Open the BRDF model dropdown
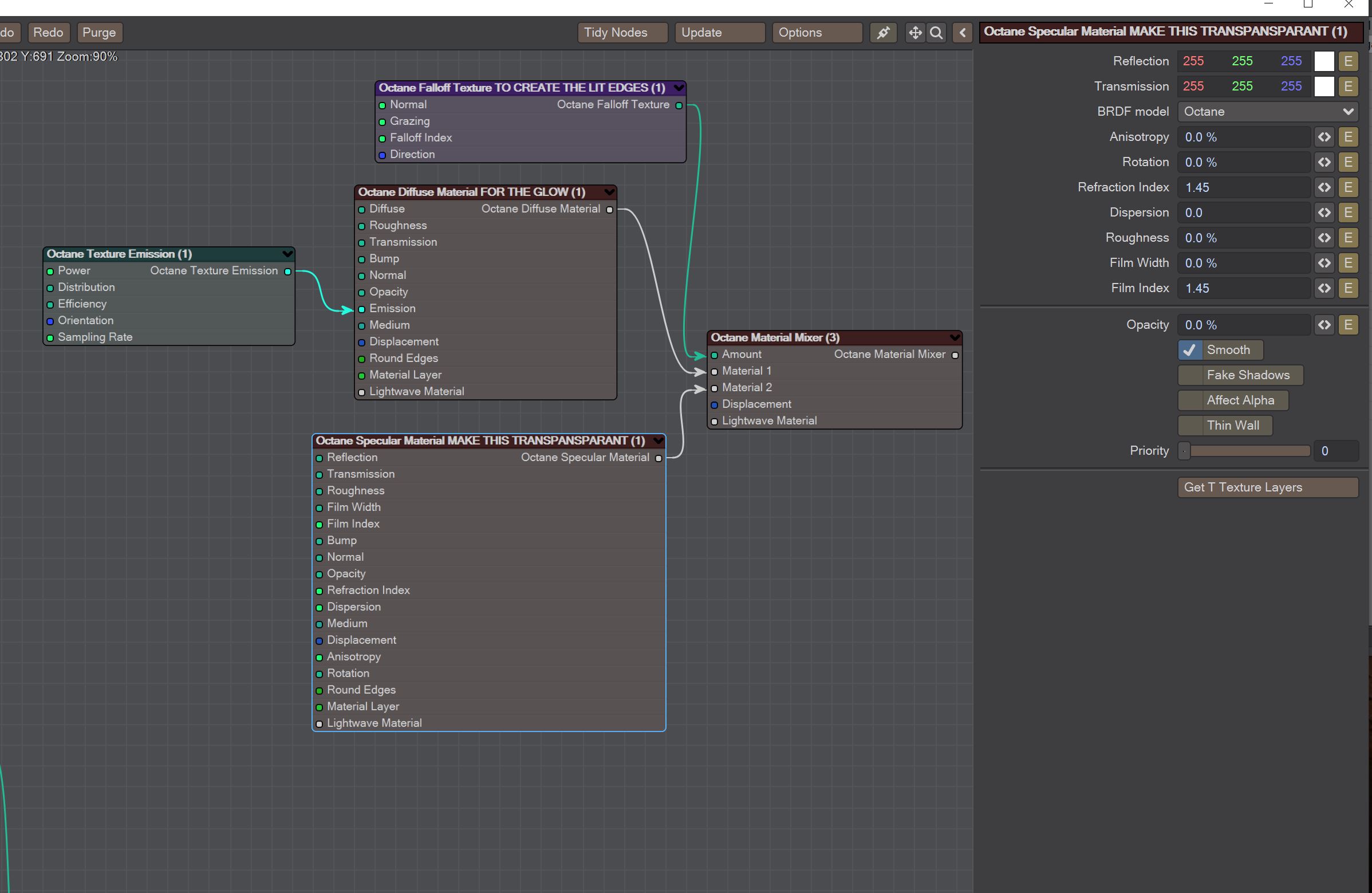Viewport: 1372px width, 893px height. pyautogui.click(x=1267, y=112)
